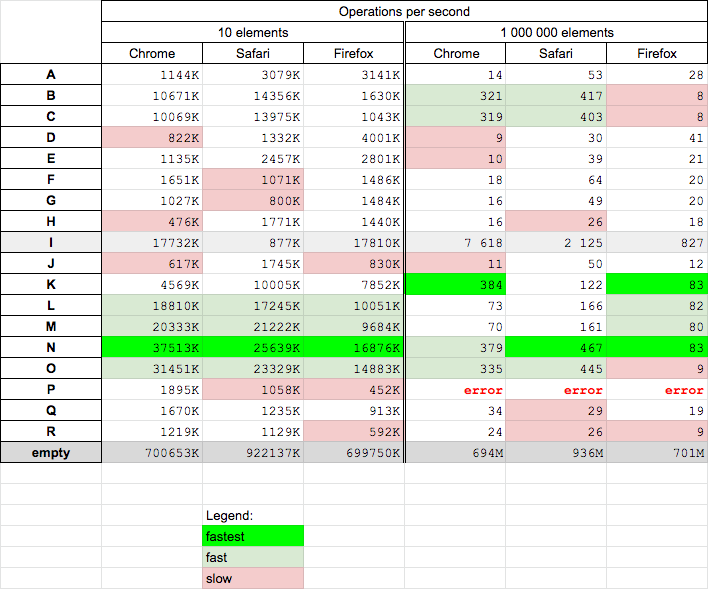Click red cell with value 617K
Viewport: 708px width, 589px height.
(152, 263)
